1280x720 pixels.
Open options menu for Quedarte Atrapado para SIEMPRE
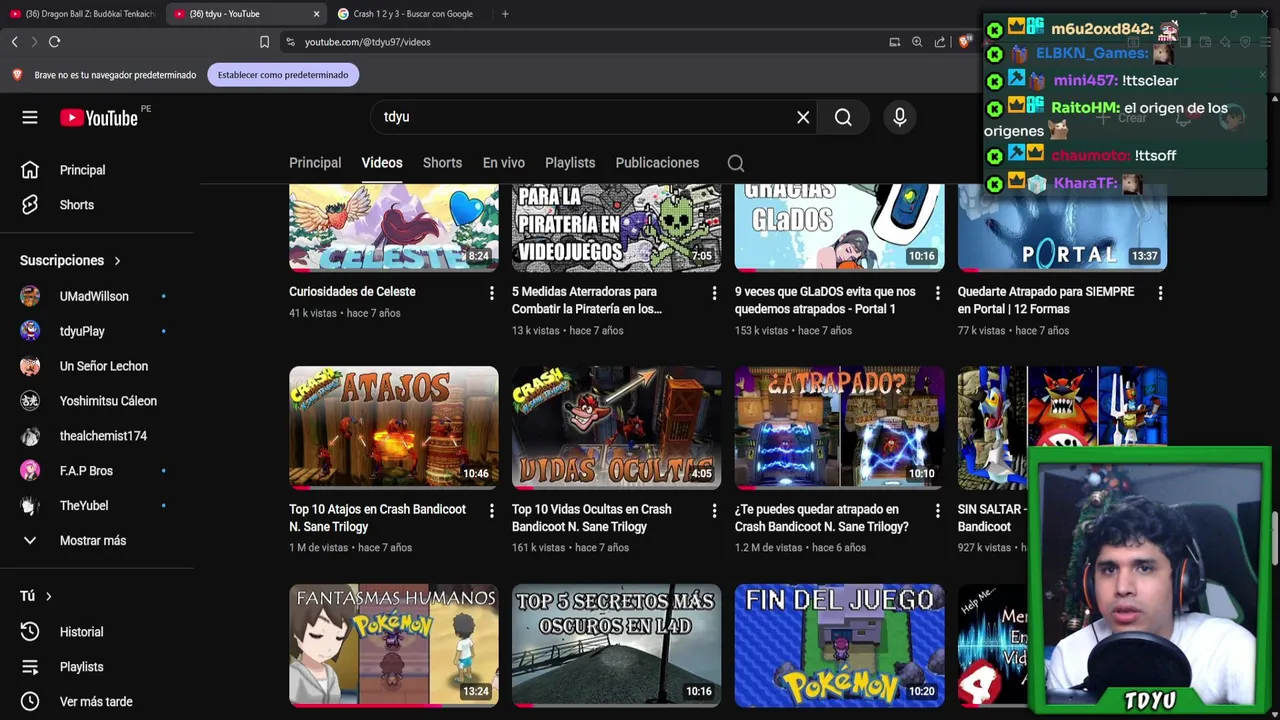[1160, 293]
